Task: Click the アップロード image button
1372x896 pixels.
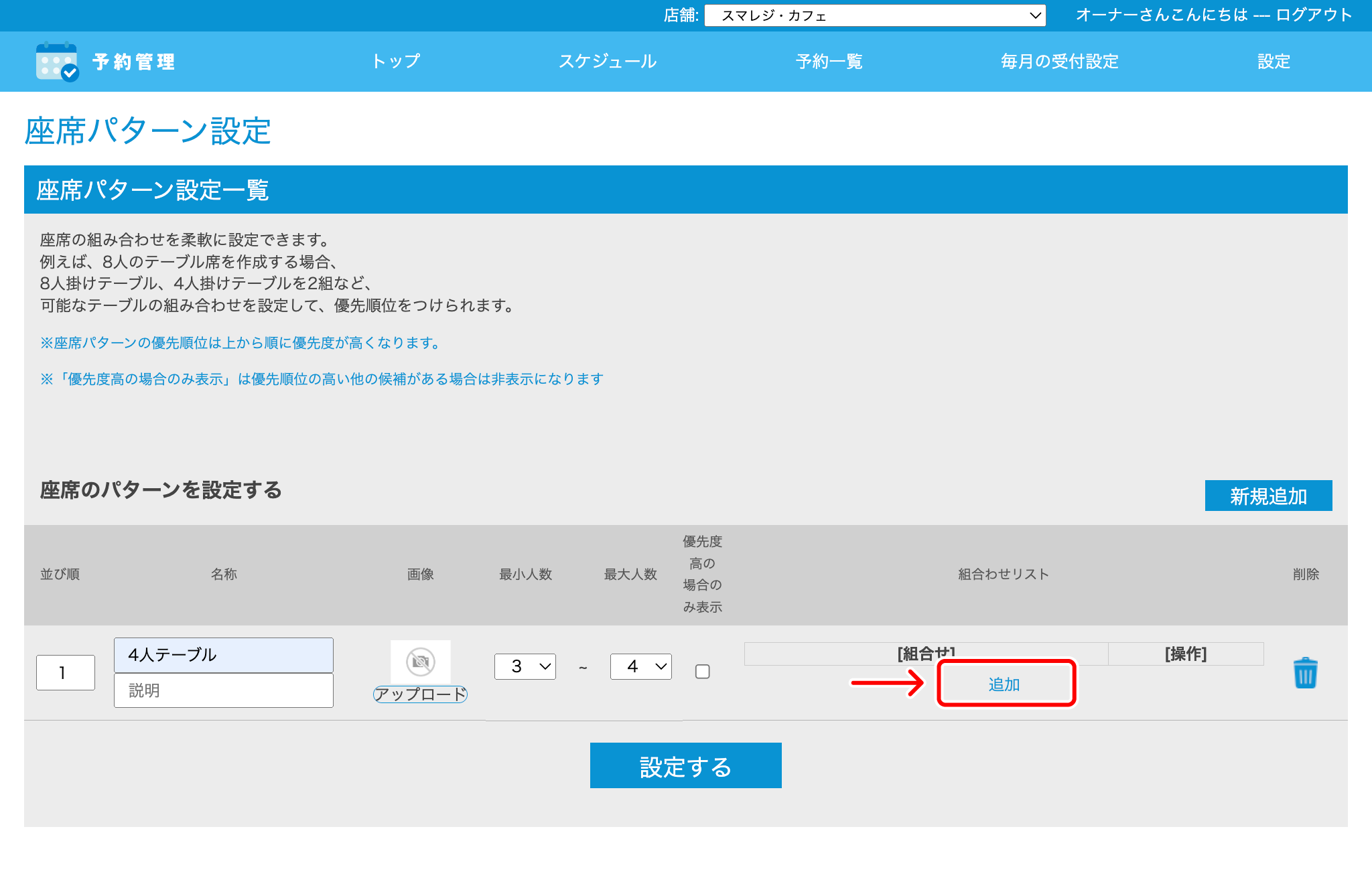Action: [420, 694]
